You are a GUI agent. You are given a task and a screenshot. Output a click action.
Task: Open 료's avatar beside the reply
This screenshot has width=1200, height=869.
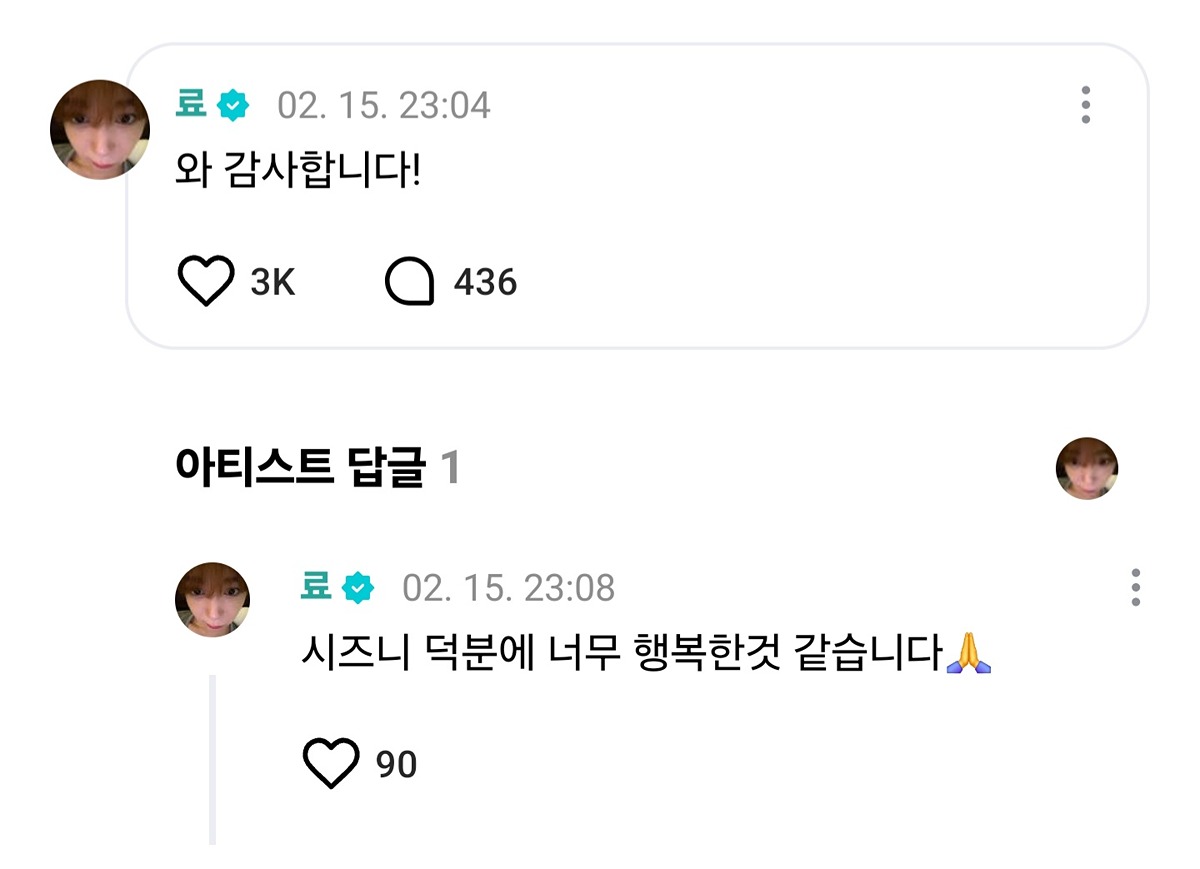[x=212, y=599]
